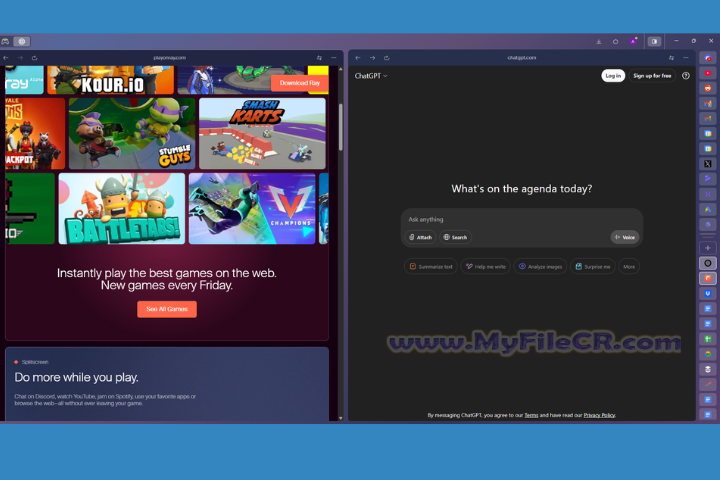Open the Smash Karts game thumbnail

[x=262, y=134]
